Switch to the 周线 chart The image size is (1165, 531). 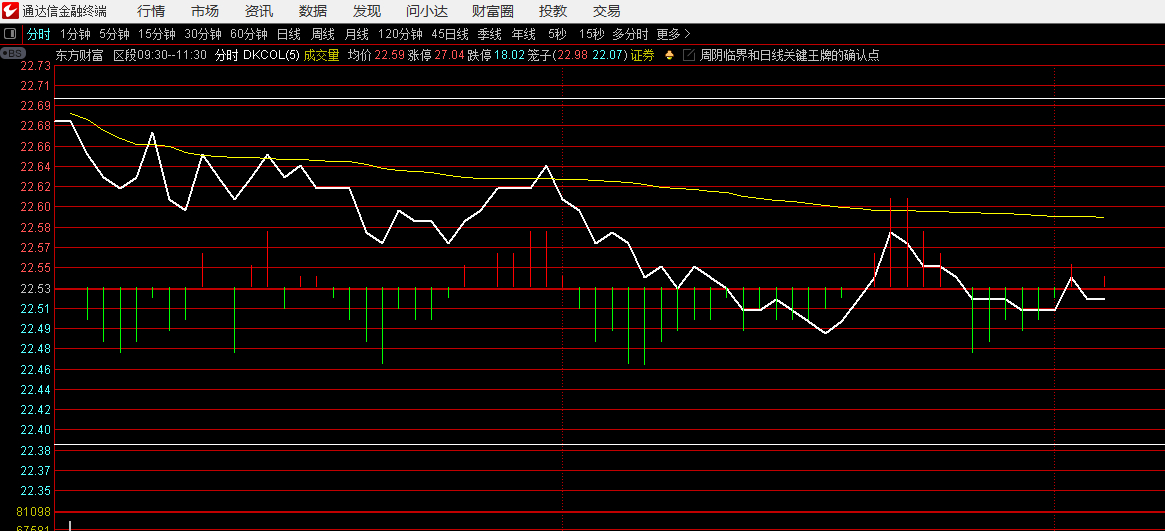(323, 34)
